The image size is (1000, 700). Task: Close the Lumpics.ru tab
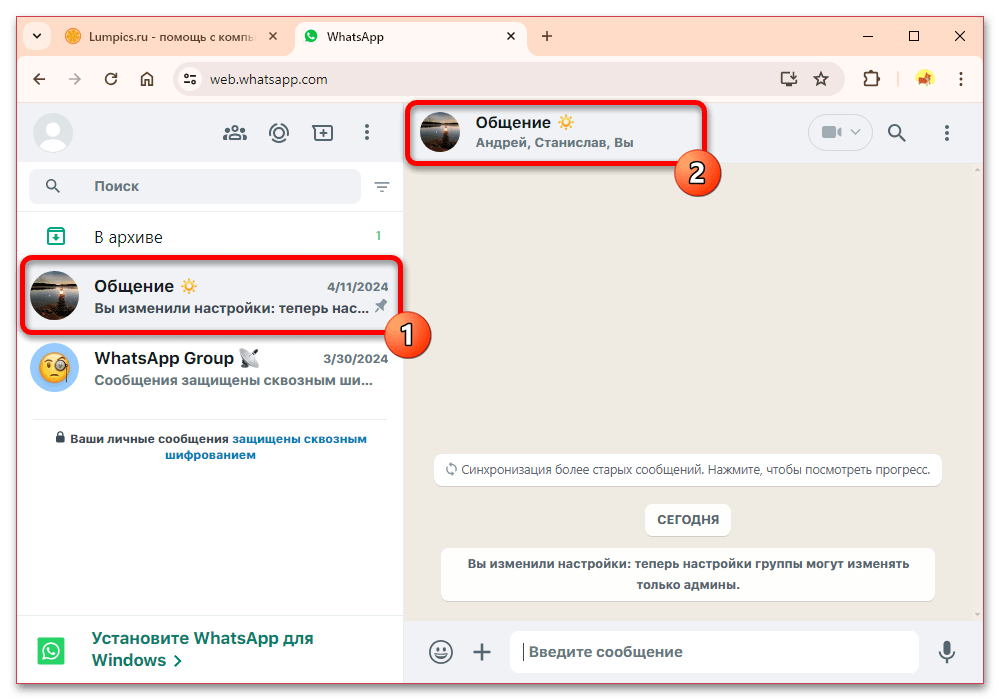pos(273,36)
